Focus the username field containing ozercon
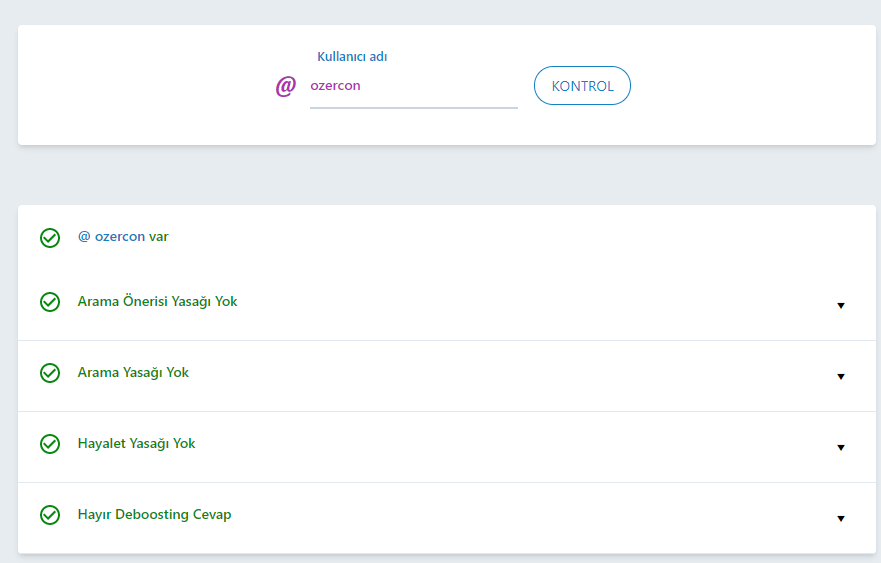This screenshot has width=881, height=563. click(x=414, y=86)
